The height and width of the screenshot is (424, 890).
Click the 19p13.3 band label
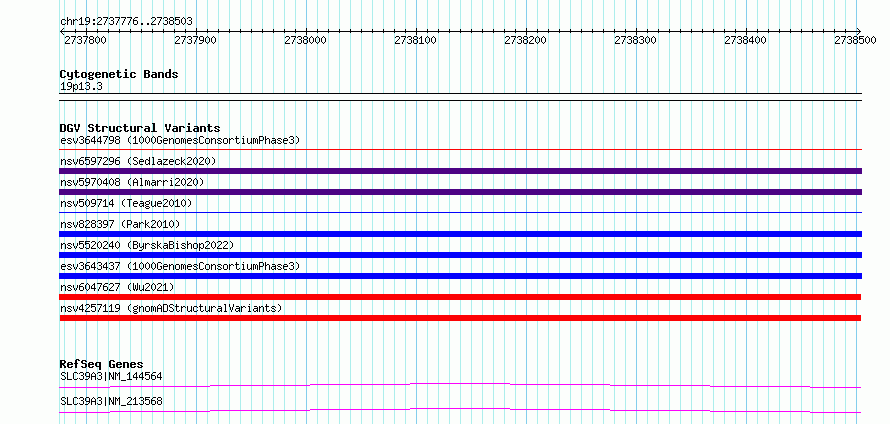tap(81, 87)
